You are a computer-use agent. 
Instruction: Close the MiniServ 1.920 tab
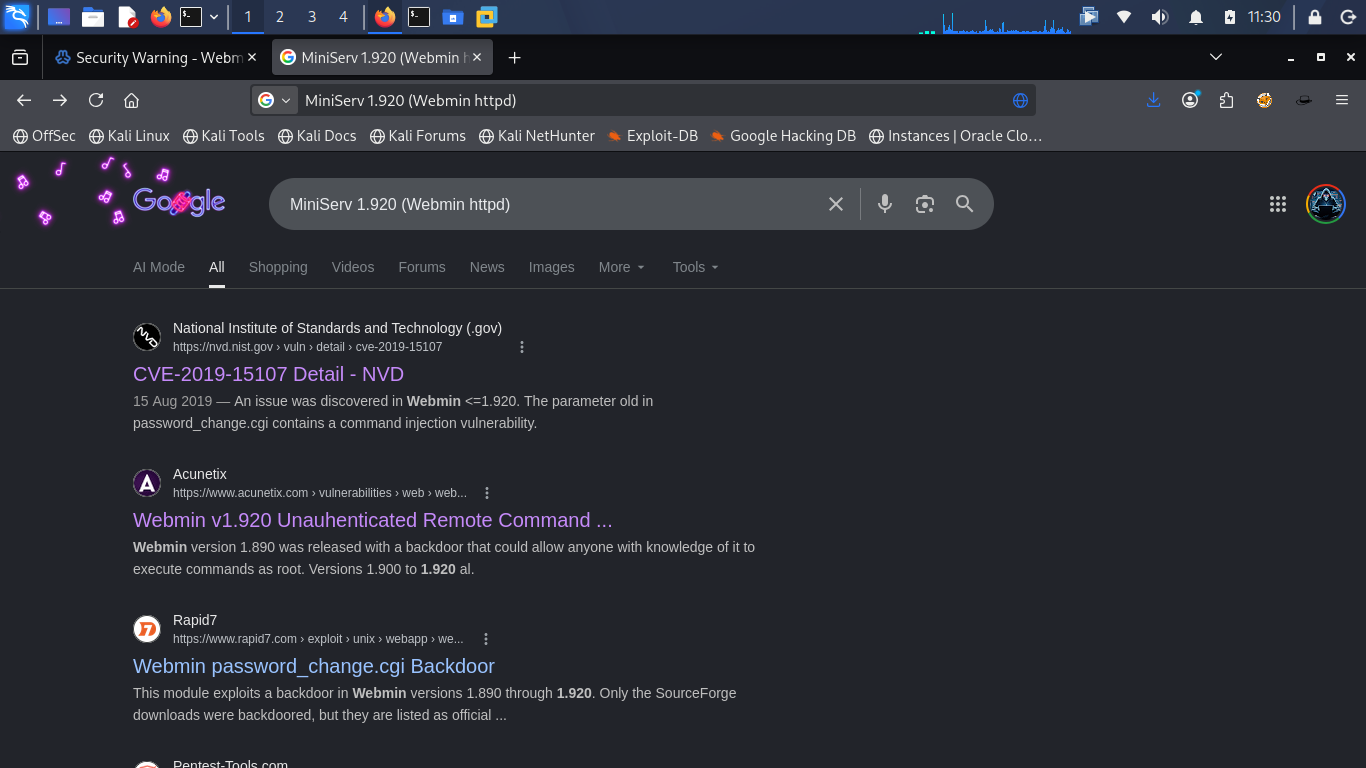point(478,58)
